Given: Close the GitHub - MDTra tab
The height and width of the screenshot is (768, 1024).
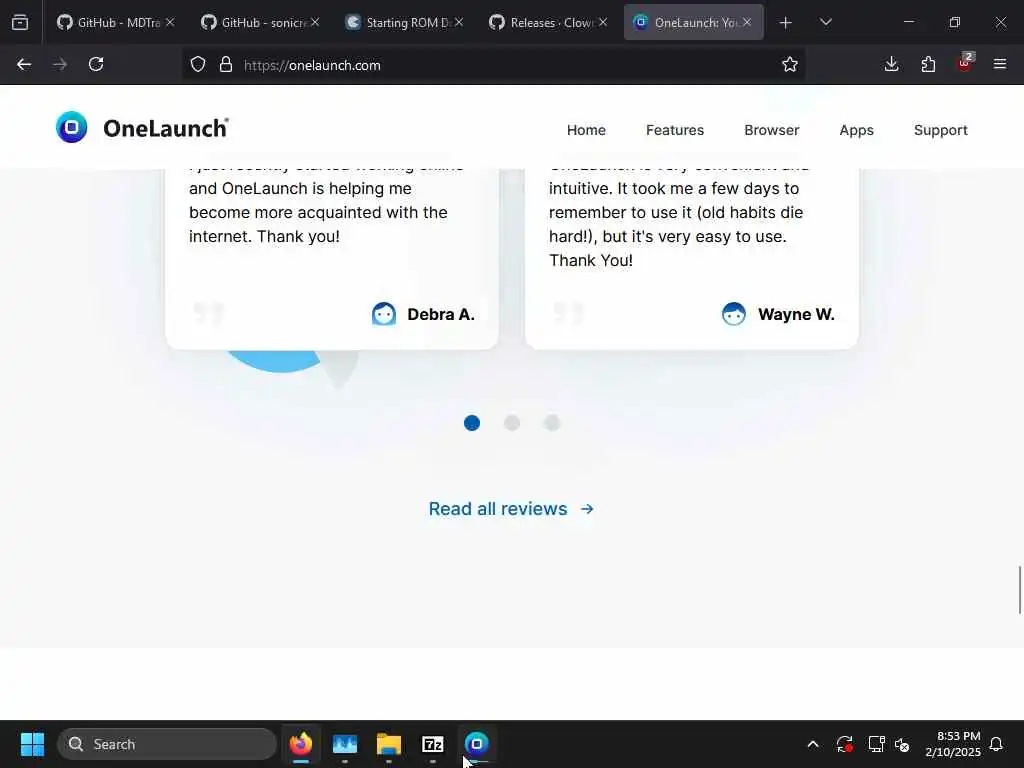Looking at the screenshot, I should 170,22.
